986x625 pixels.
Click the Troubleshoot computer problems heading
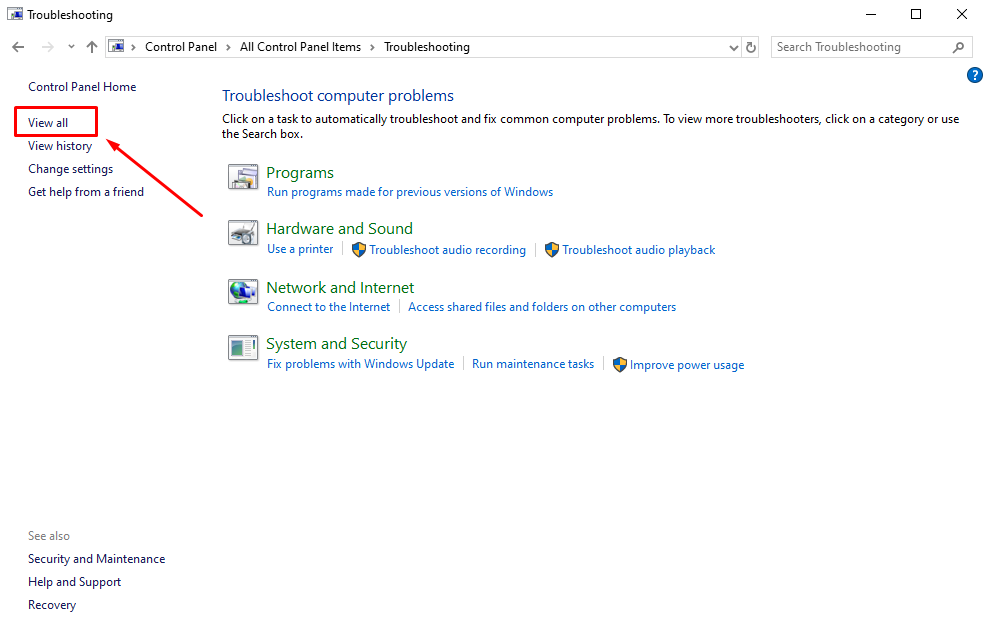click(x=338, y=96)
